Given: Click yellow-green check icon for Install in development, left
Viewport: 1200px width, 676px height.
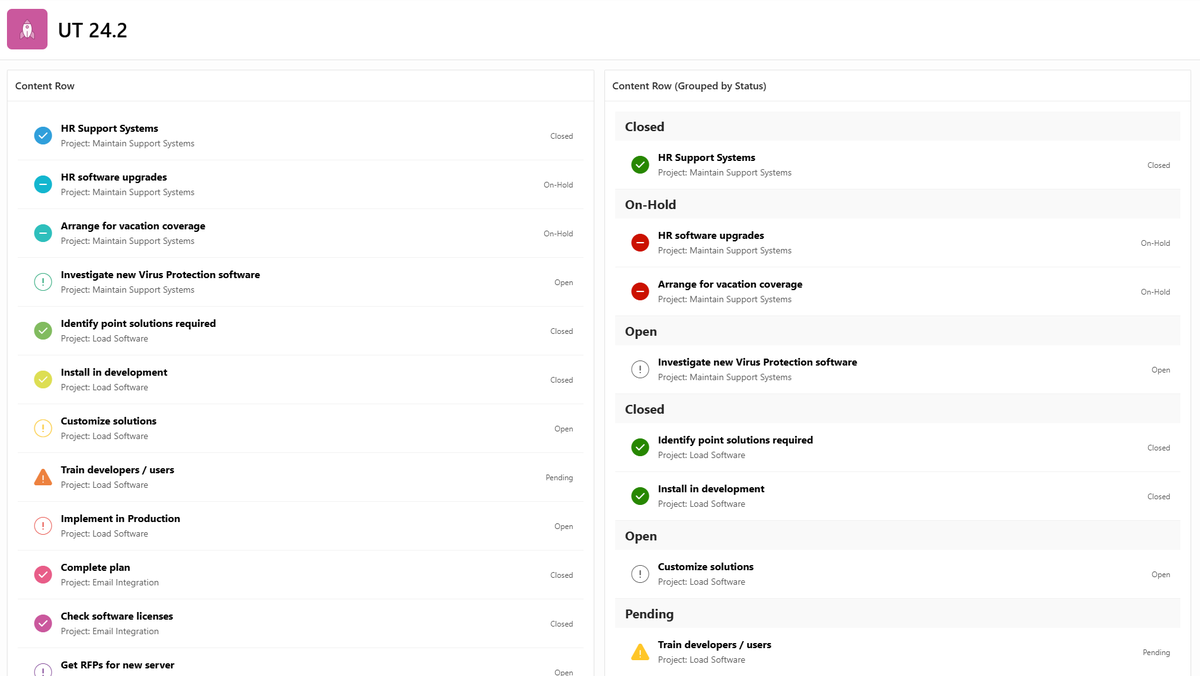Looking at the screenshot, I should 43,379.
